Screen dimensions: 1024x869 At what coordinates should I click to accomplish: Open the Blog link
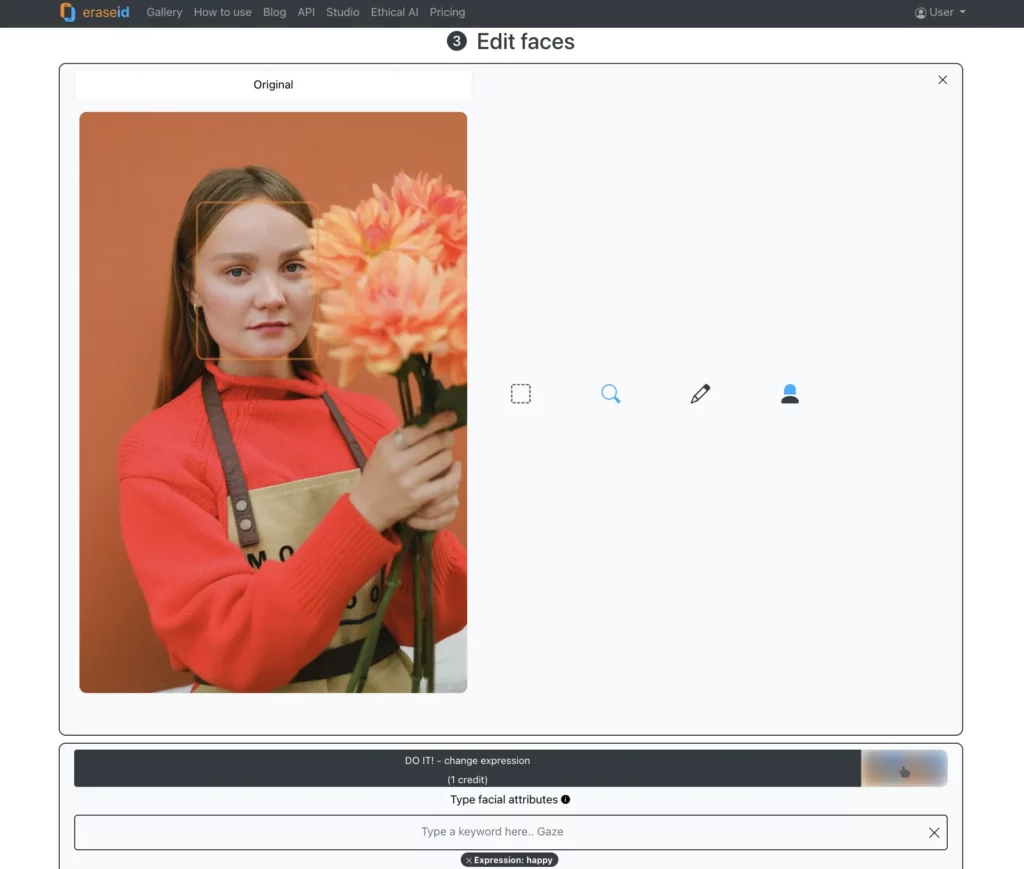(x=274, y=13)
